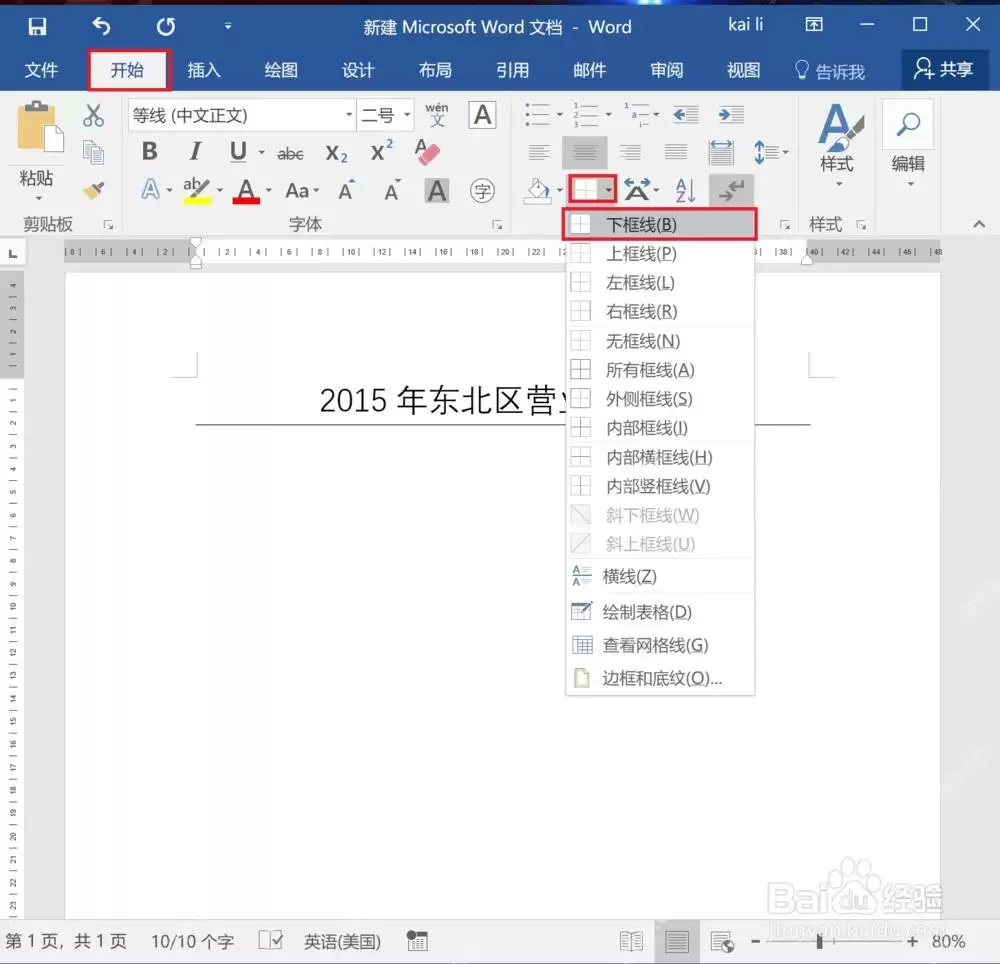Toggle Italic formatting
The height and width of the screenshot is (964, 1000).
pyautogui.click(x=195, y=152)
